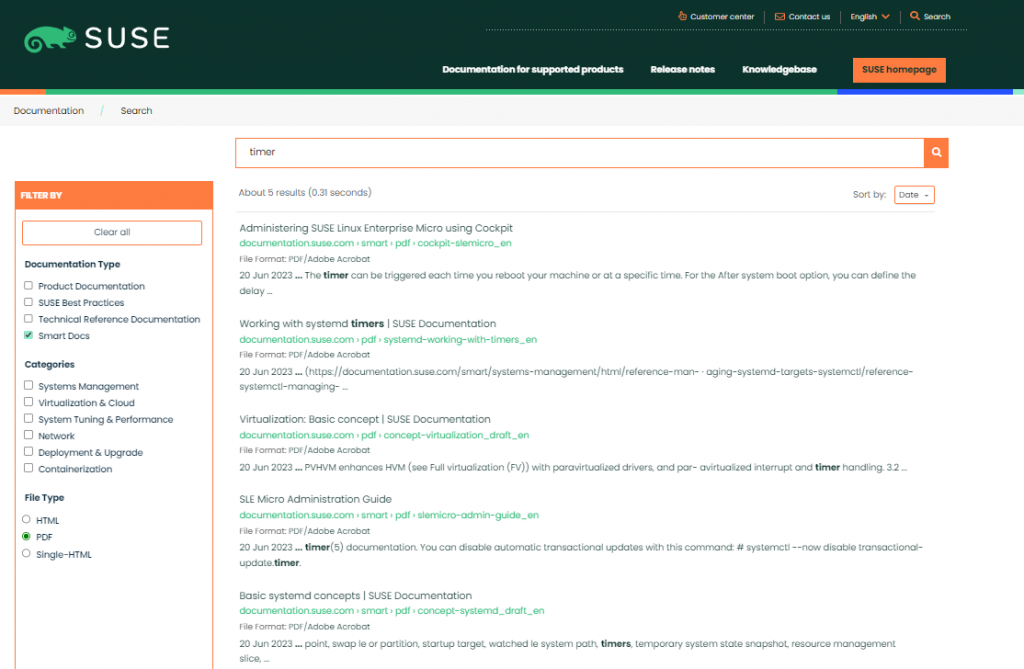Tick the Virtualization & Cloud checkbox

(29, 403)
